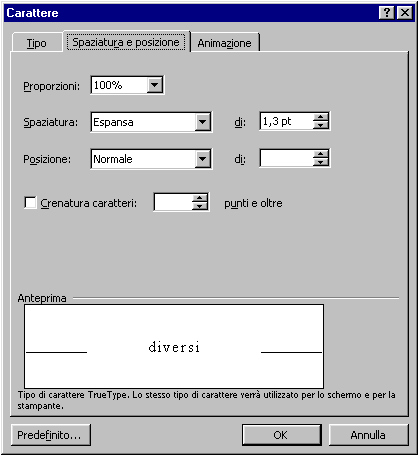Click the help question mark icon
This screenshot has width=418, height=455.
(x=387, y=13)
